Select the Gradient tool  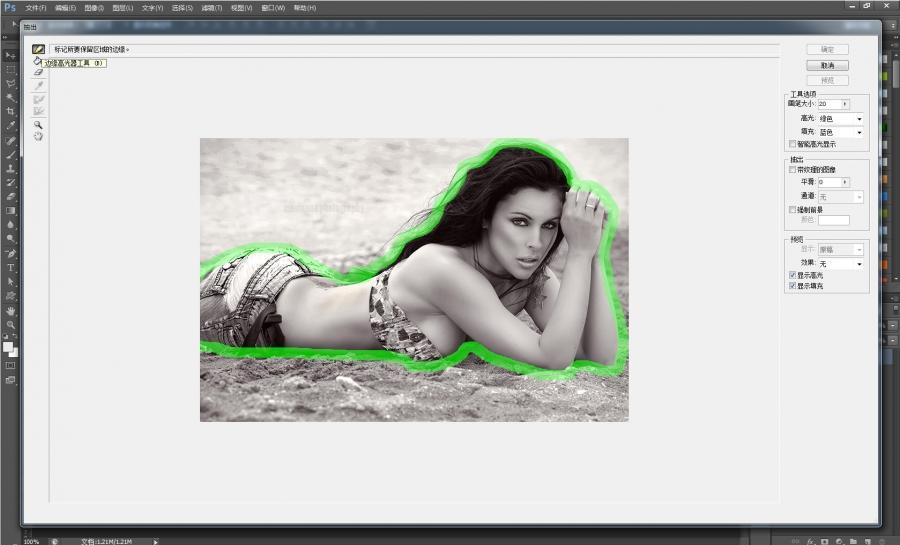coord(10,211)
